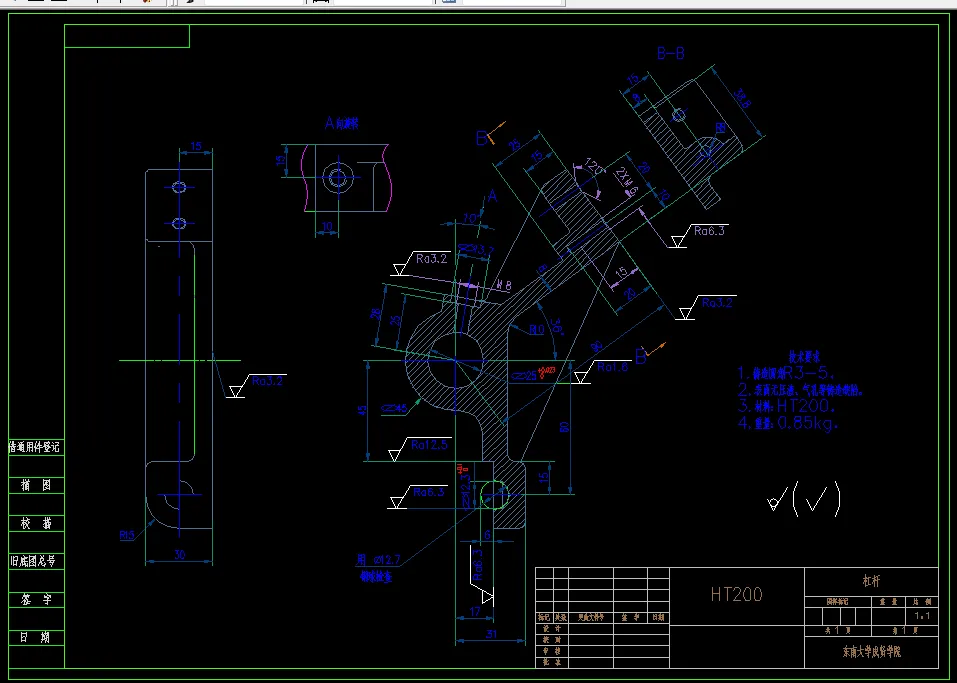
Task: Select the 15 dimension atop left side view
Action: [x=196, y=146]
